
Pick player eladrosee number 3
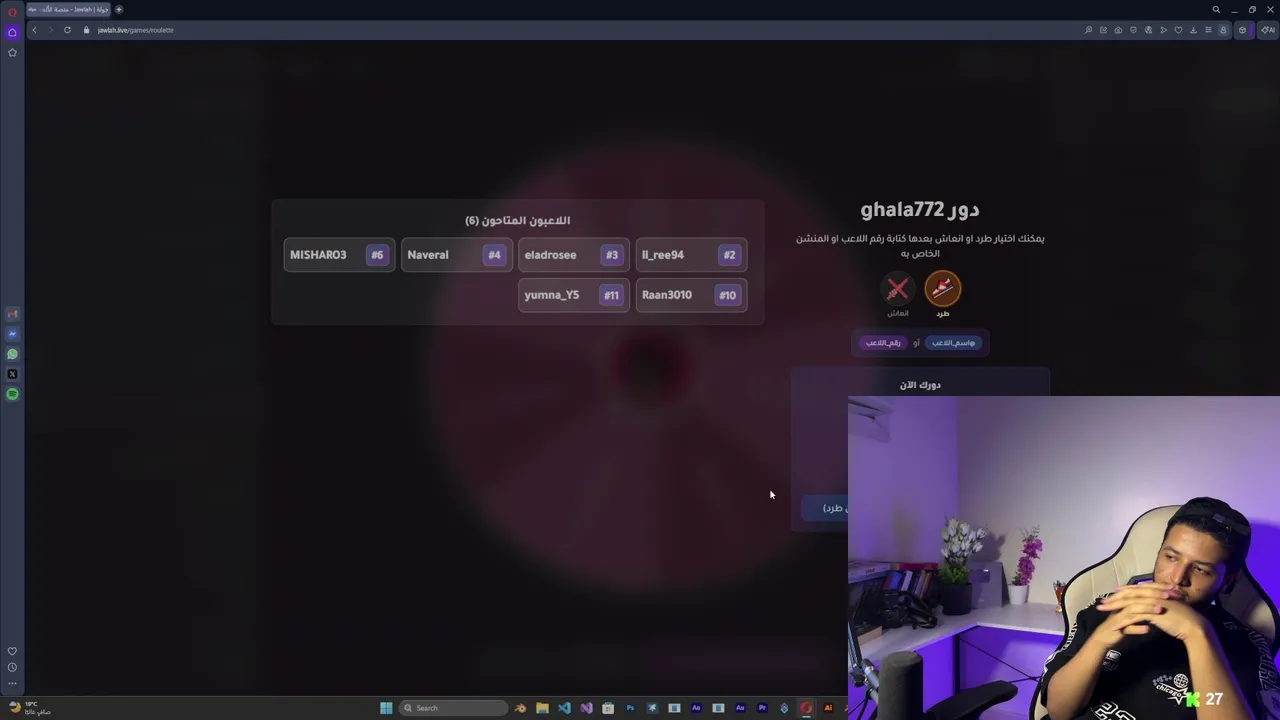573,255
